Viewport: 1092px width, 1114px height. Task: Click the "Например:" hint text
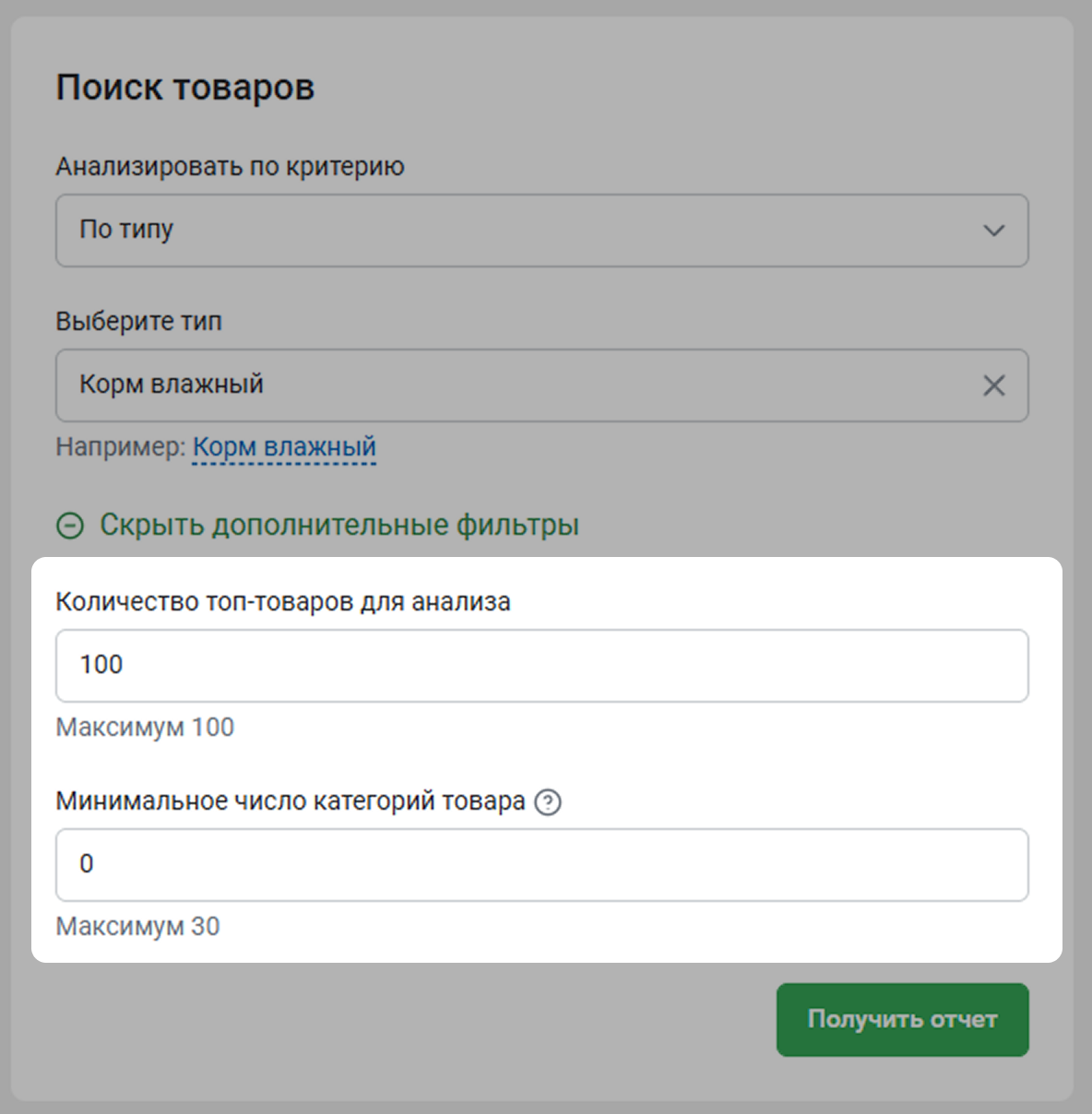pos(120,447)
